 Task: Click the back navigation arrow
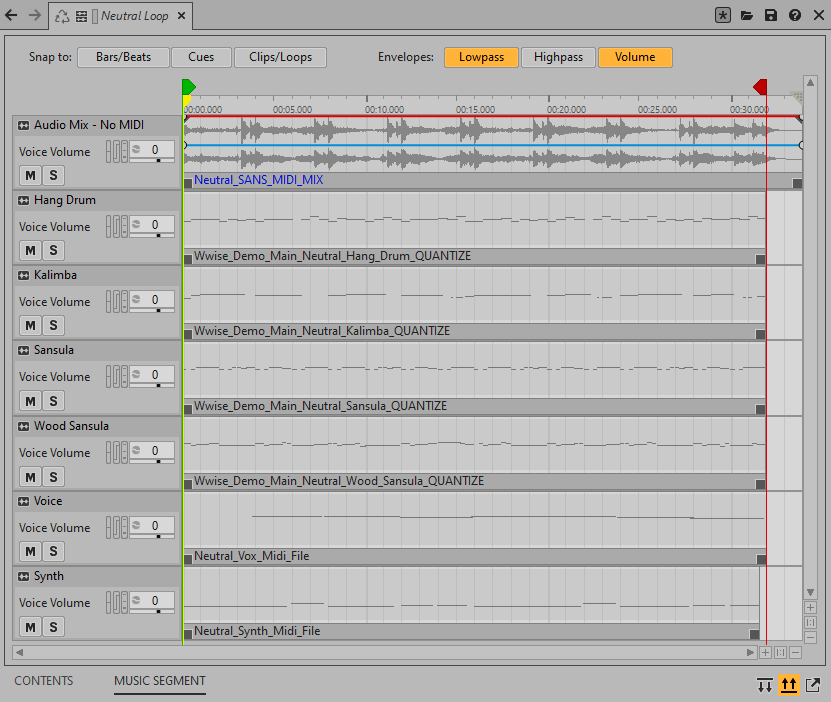coord(11,16)
